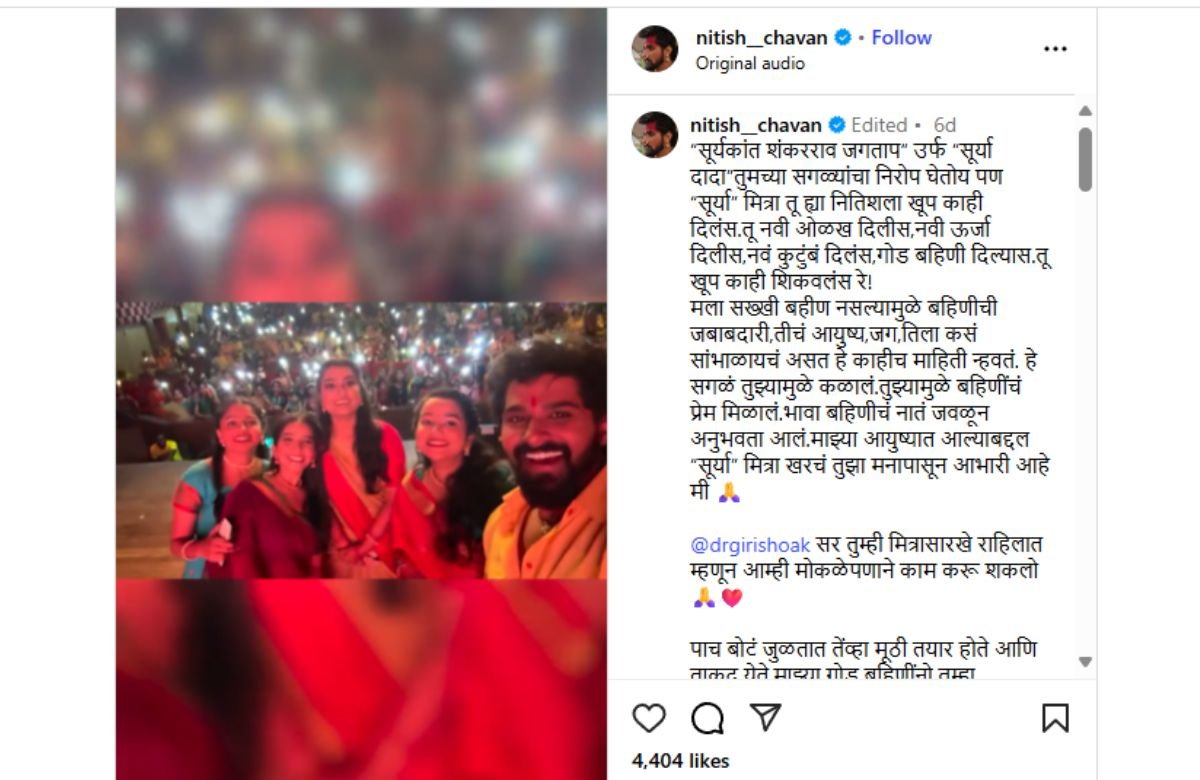Click the group selfie photo in the post

[361, 440]
